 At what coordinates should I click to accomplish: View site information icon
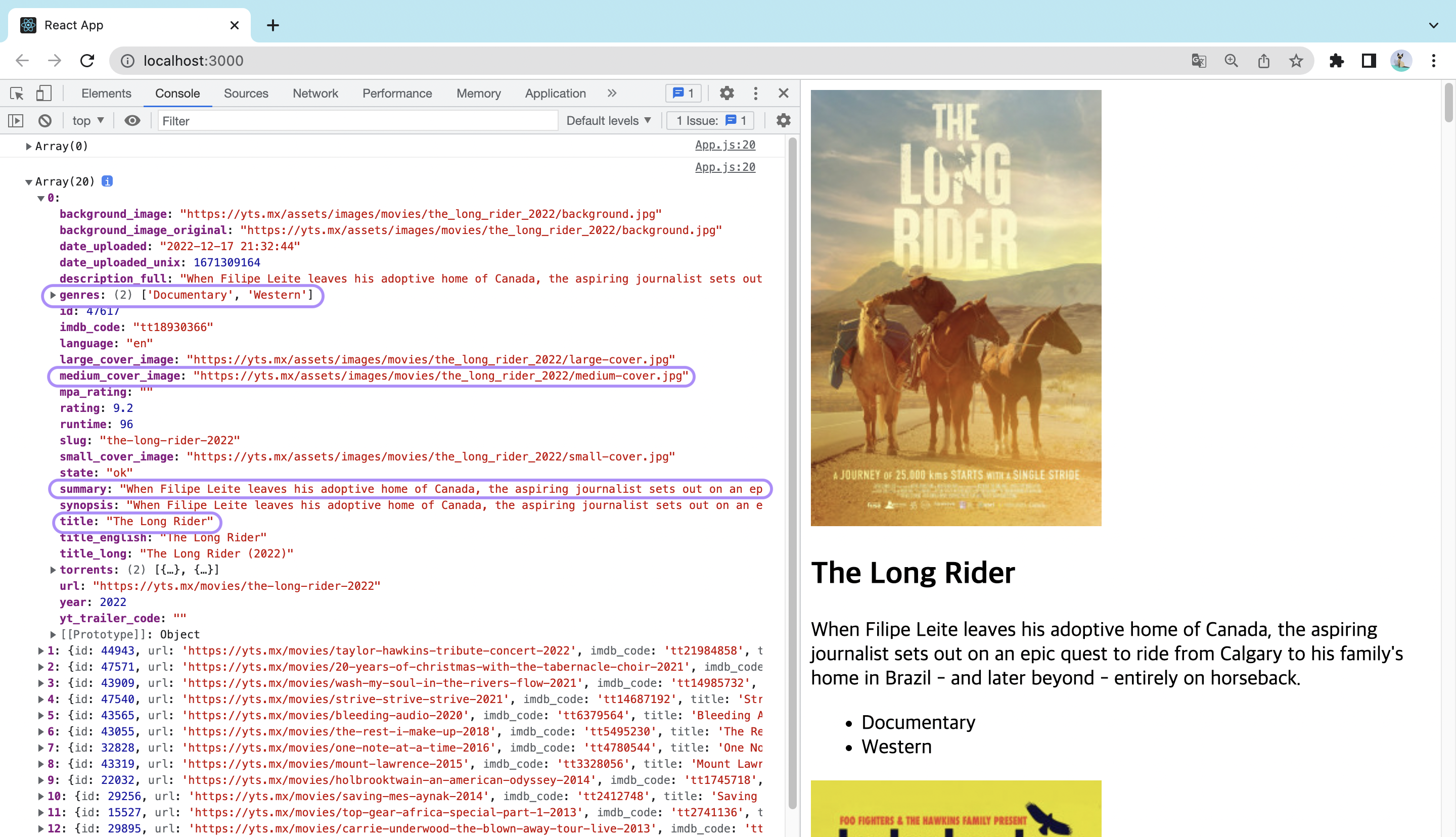[127, 60]
